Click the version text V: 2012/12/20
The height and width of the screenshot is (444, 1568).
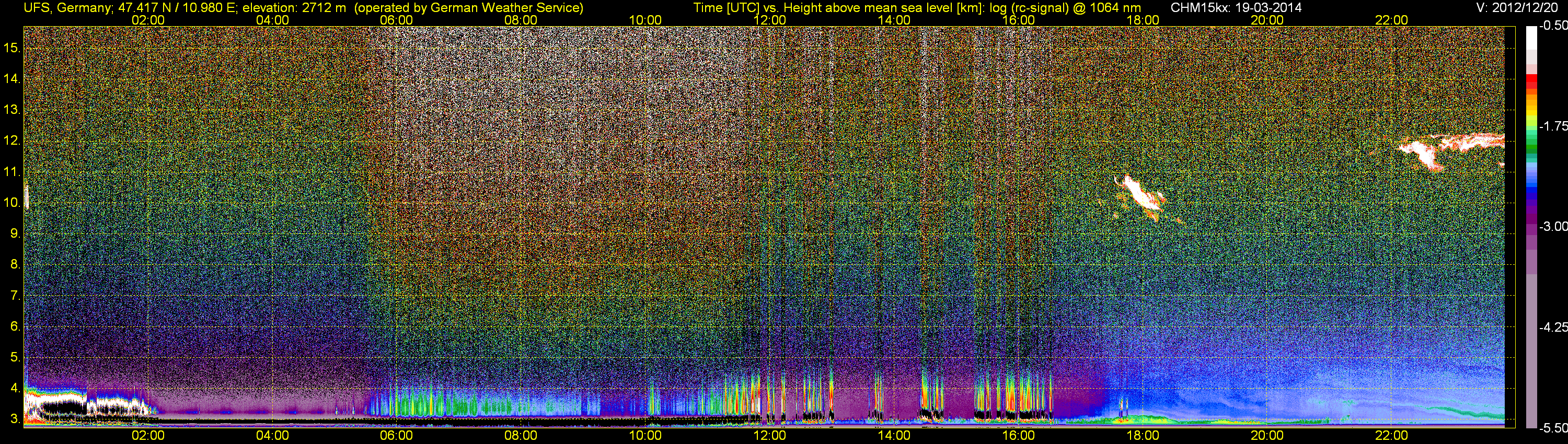[x=1519, y=7]
